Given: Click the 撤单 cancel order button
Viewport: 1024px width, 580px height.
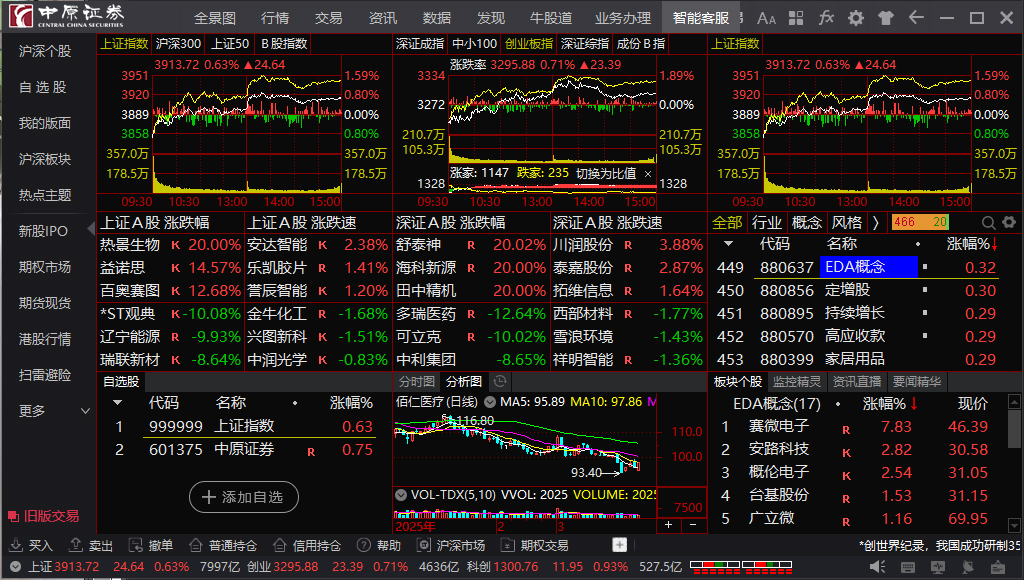Looking at the screenshot, I should [x=151, y=545].
